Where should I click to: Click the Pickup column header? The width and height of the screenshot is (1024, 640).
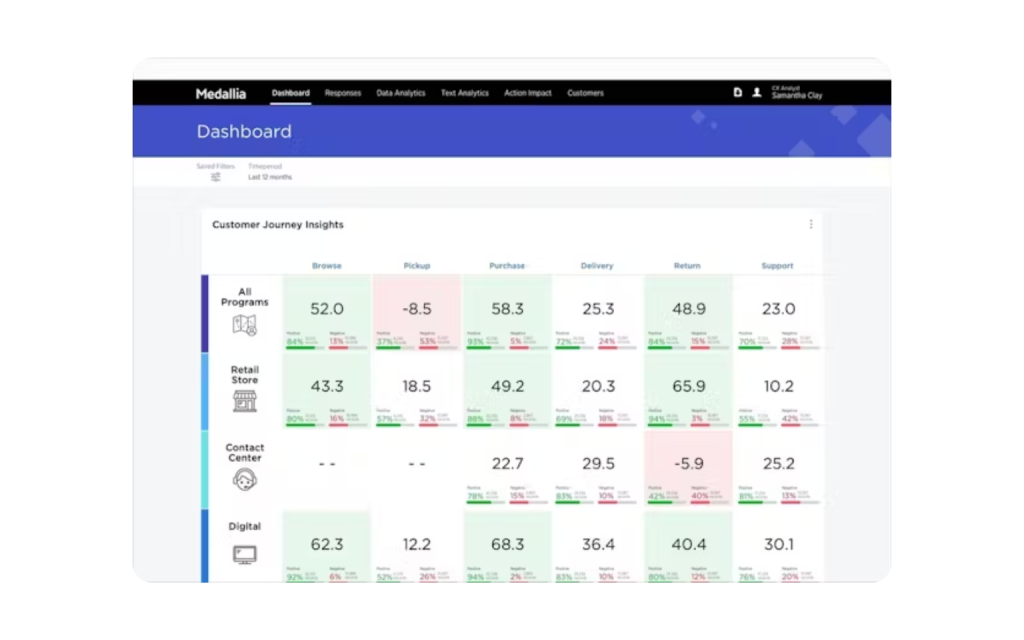(417, 266)
